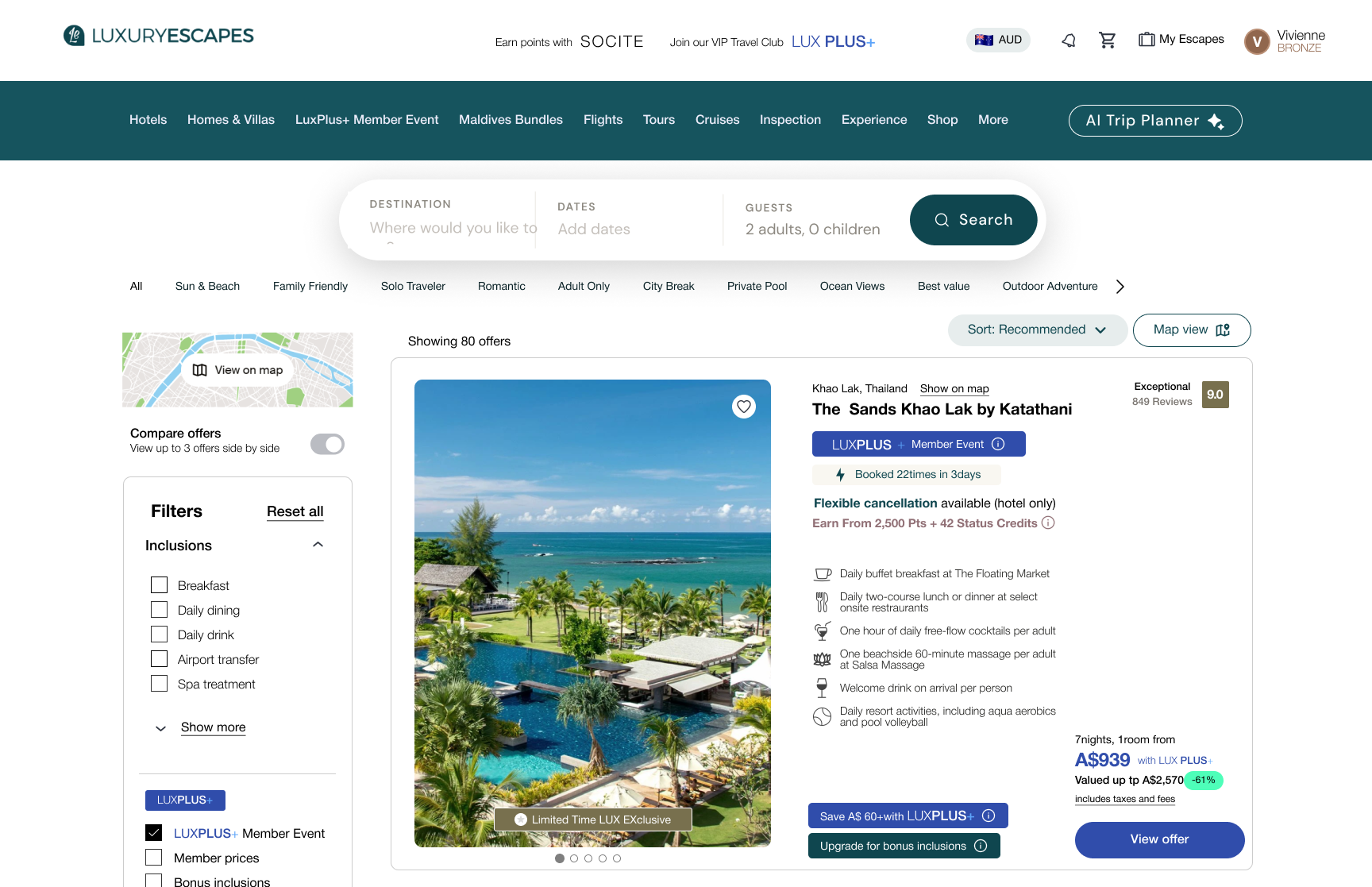Click the lightning bolt Booked 22times icon
Screen dimensions: 1372x887
click(840, 475)
